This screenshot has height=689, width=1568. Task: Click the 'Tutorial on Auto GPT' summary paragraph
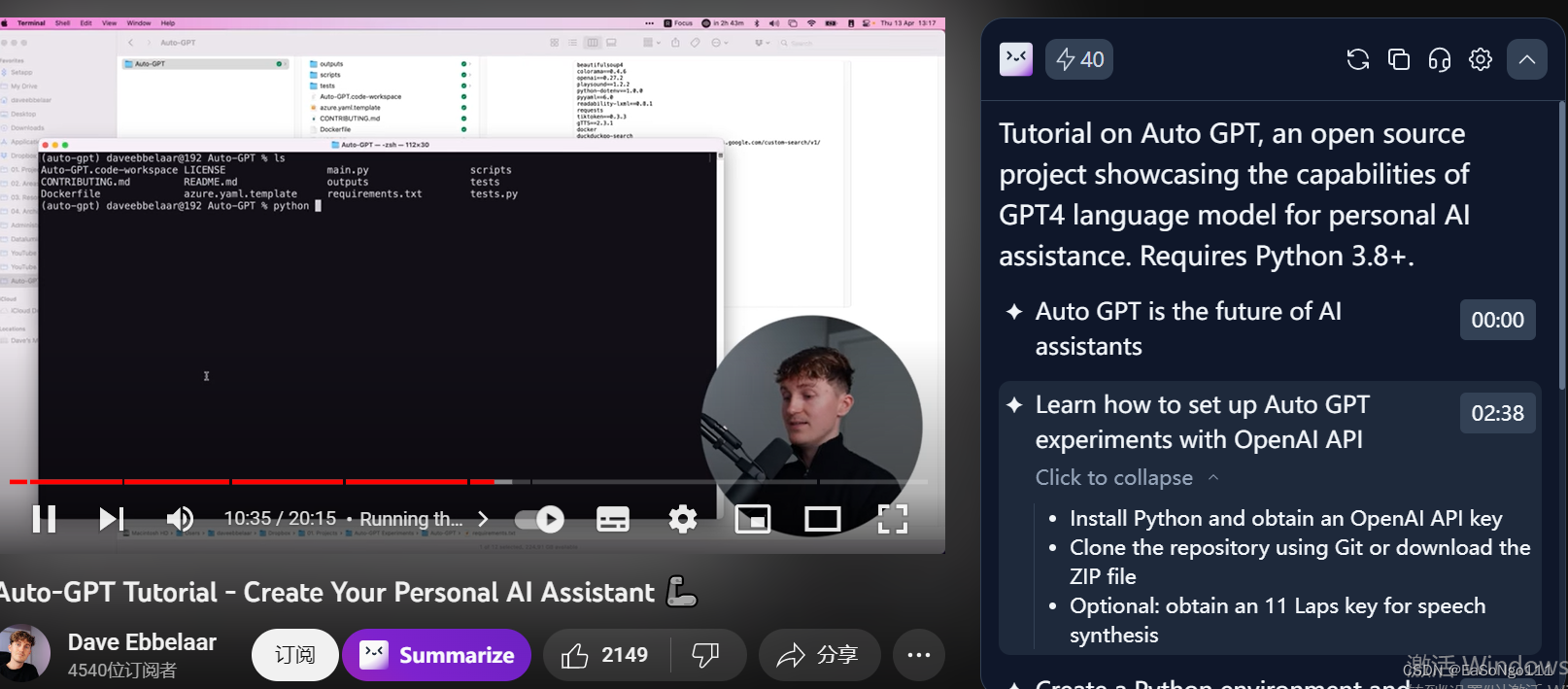pos(1235,194)
